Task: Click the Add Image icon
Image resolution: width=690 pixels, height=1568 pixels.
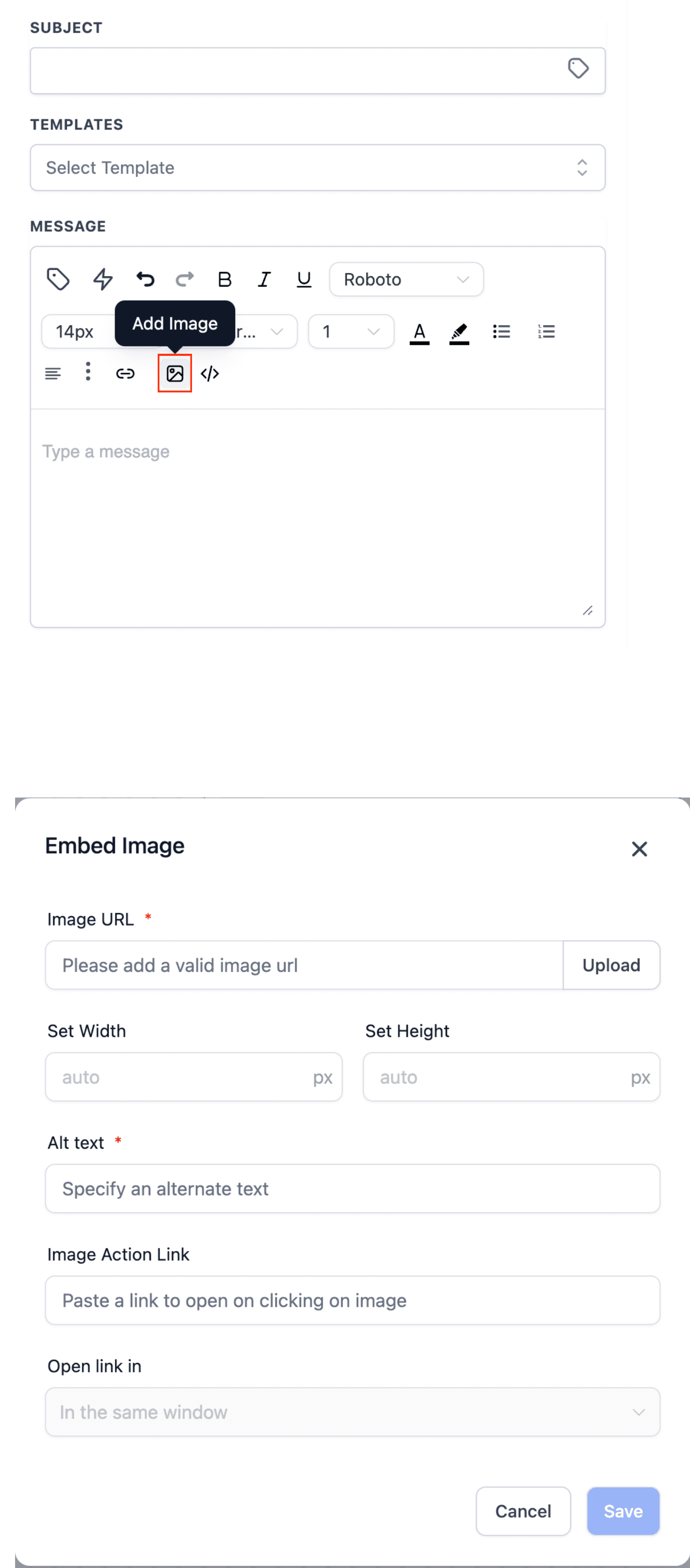Action: point(175,374)
